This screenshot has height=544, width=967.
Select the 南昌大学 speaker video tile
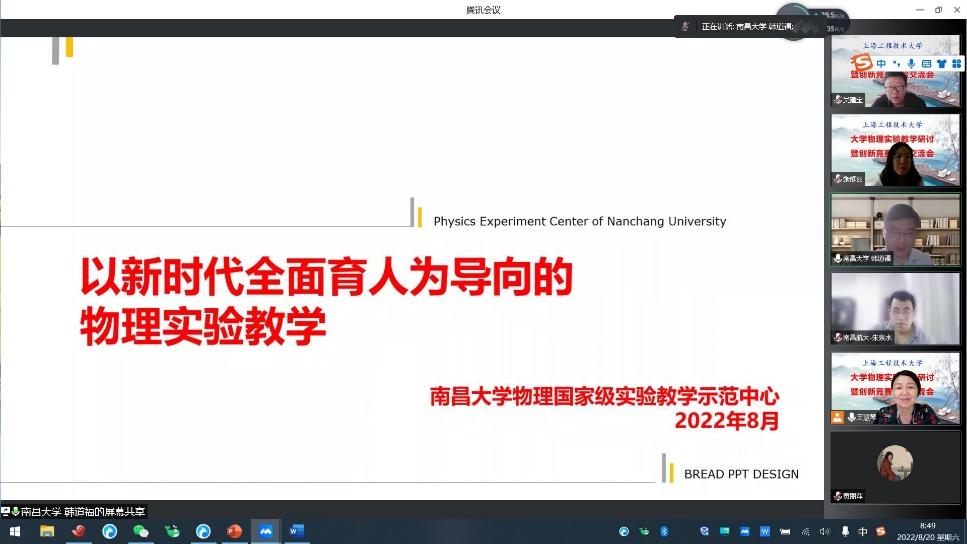(x=895, y=229)
